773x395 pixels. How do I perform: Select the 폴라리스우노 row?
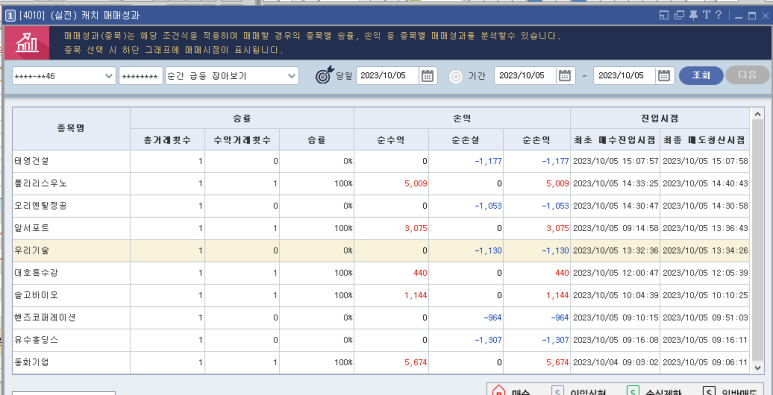(381, 183)
